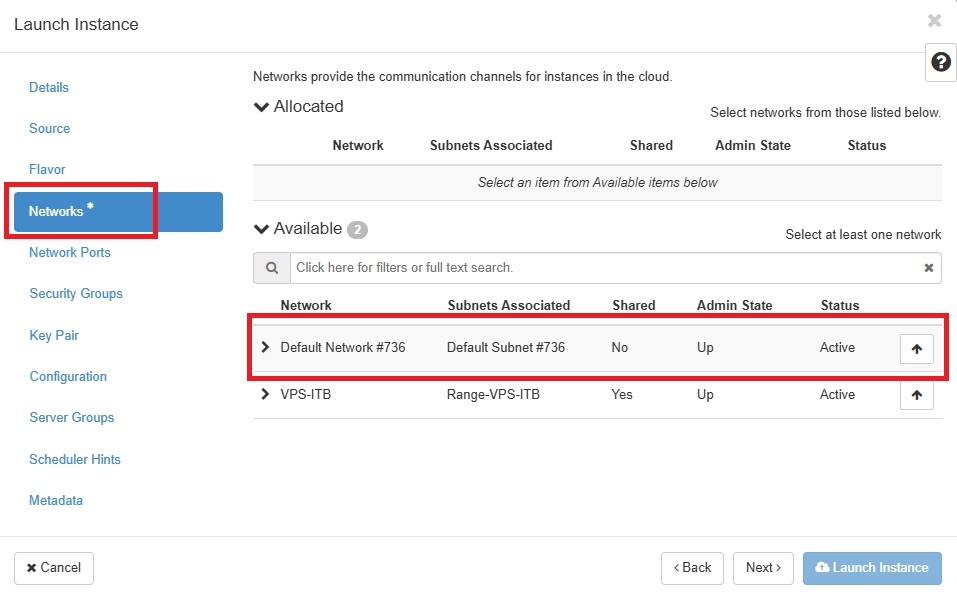Open the Scheduler Hints step
The width and height of the screenshot is (957, 594).
pos(74,459)
